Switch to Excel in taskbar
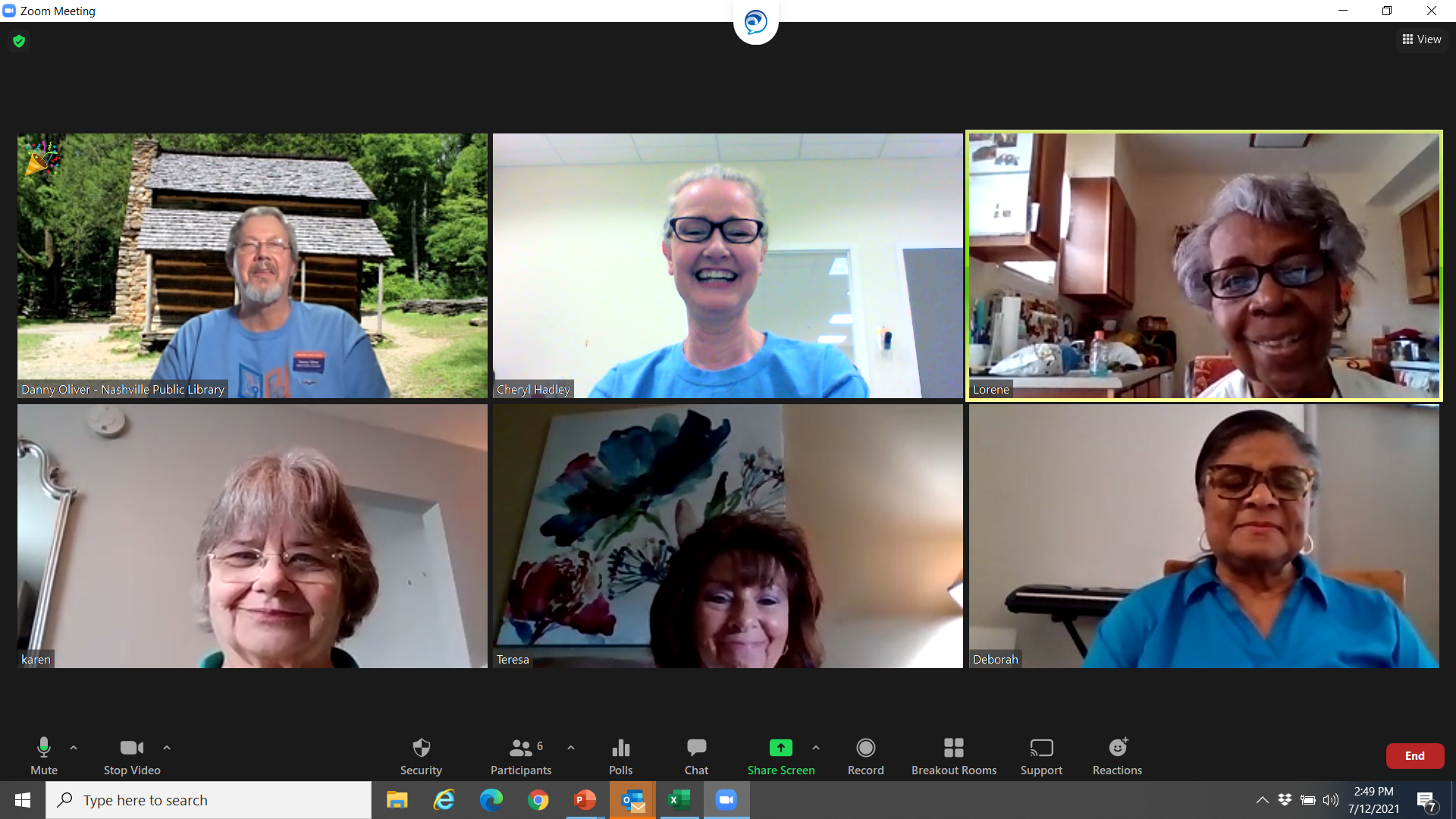 click(x=679, y=800)
